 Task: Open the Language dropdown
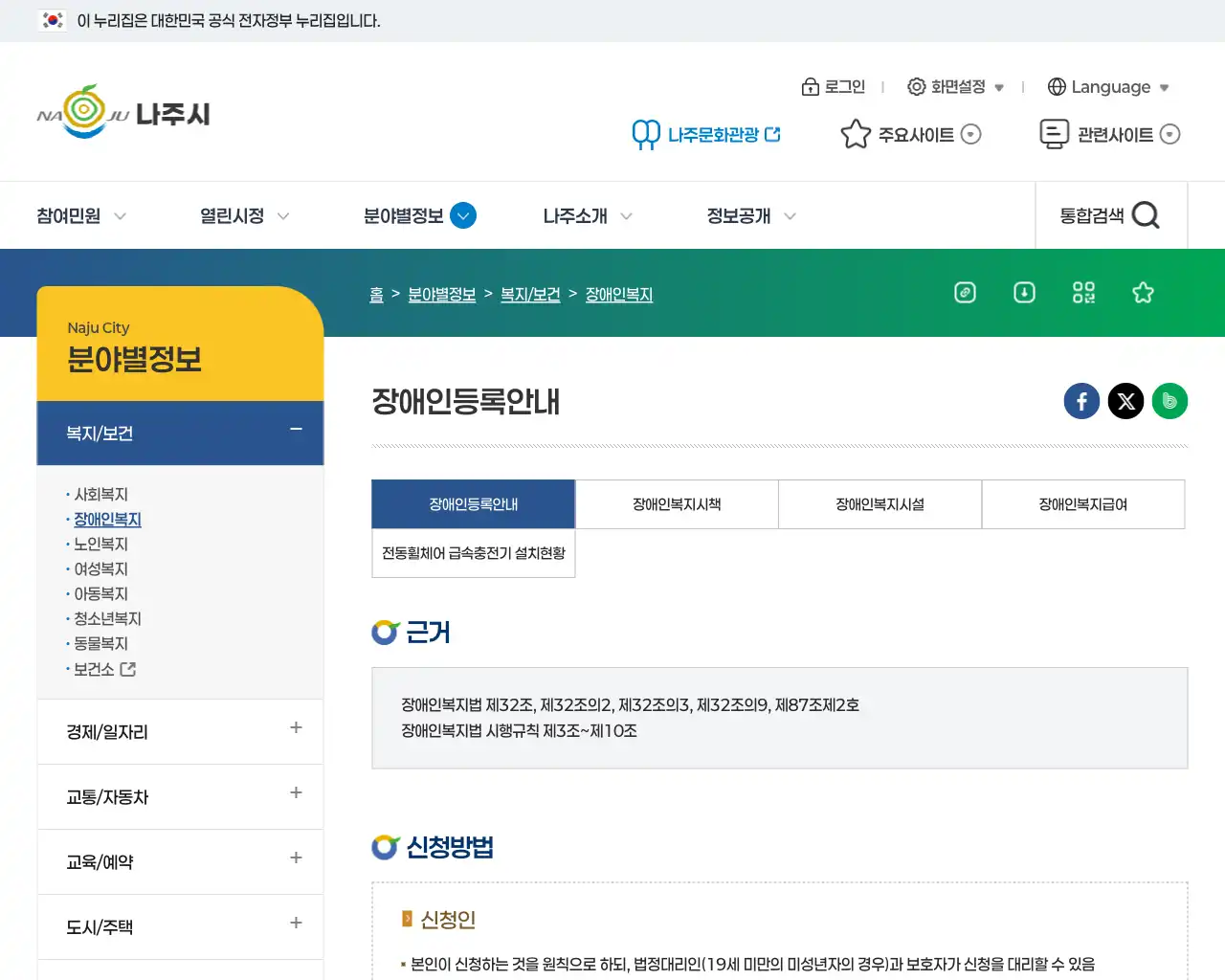click(x=1108, y=86)
